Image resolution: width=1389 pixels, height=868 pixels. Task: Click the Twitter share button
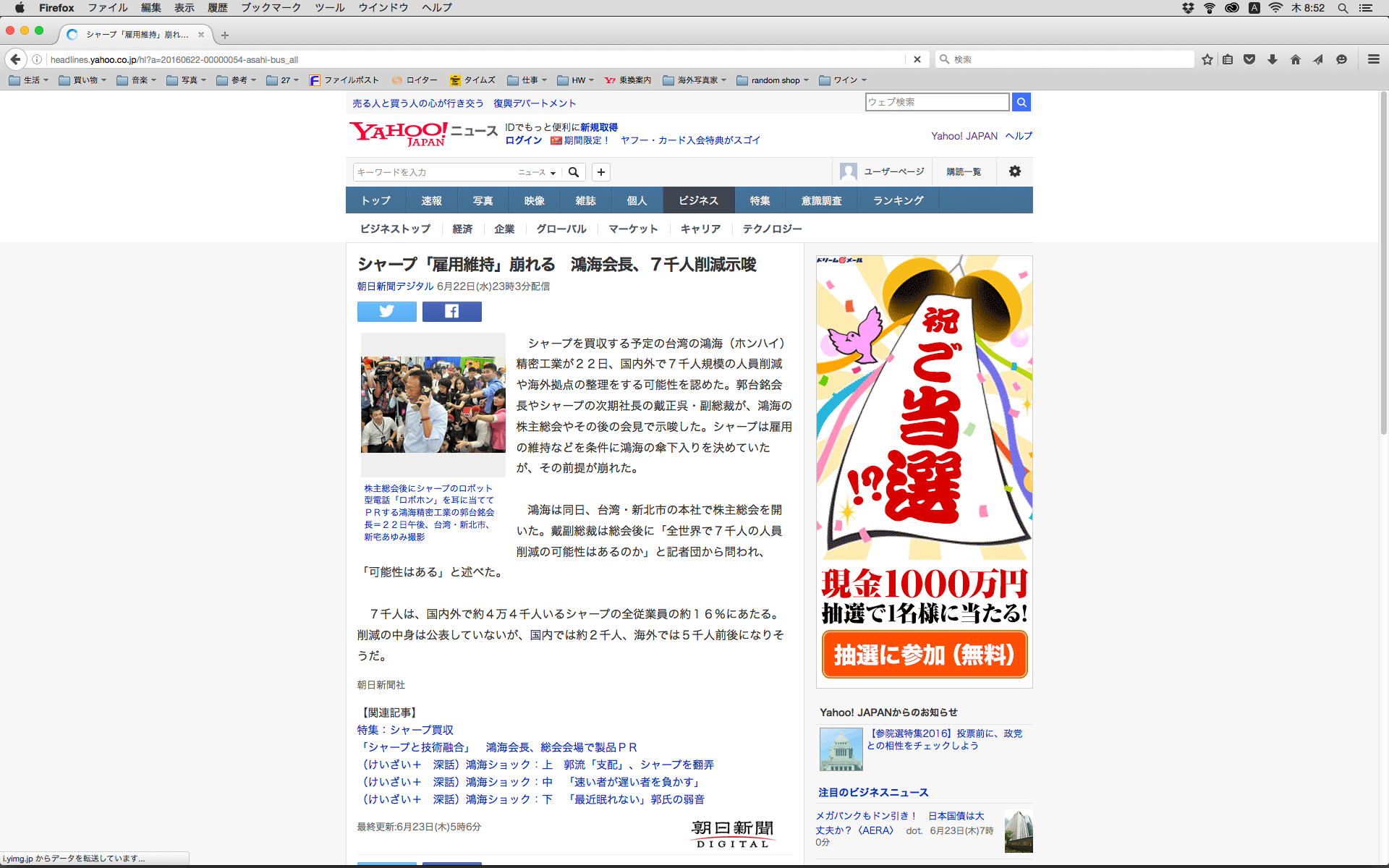386,312
